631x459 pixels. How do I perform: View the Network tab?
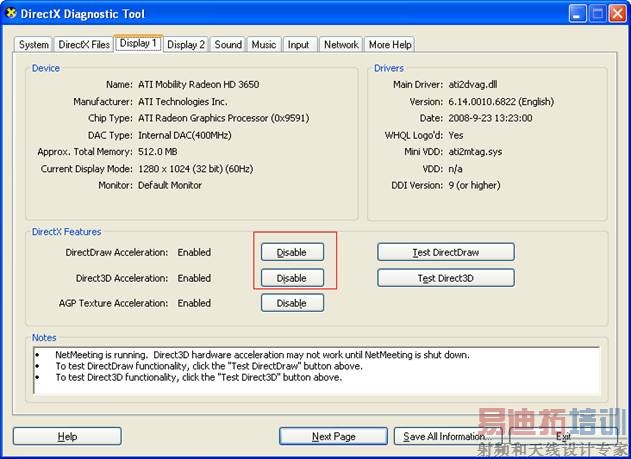tap(341, 45)
